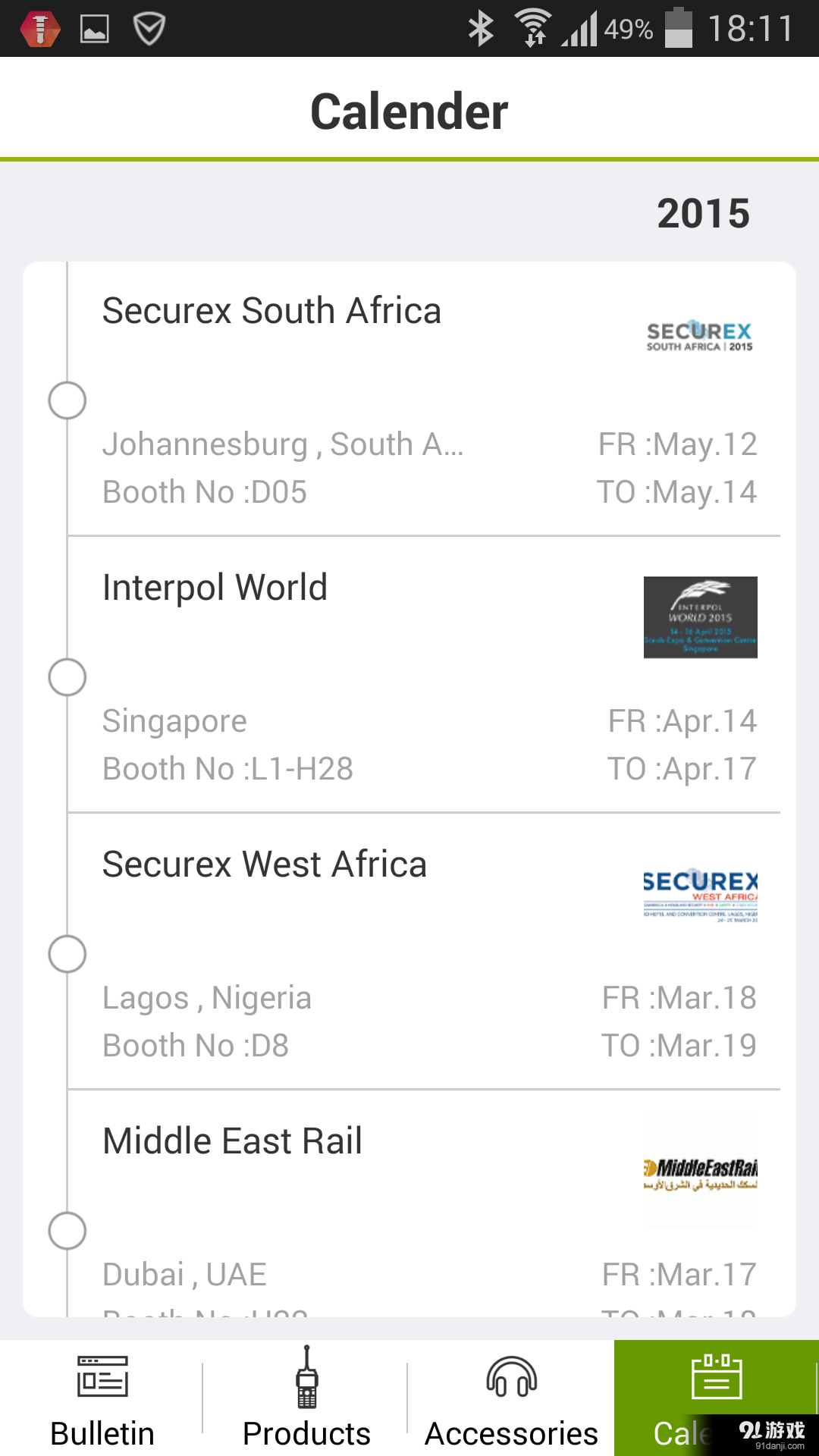Screen dimensions: 819x1456
Task: Open the Securex South Africa event title
Action: [x=271, y=311]
